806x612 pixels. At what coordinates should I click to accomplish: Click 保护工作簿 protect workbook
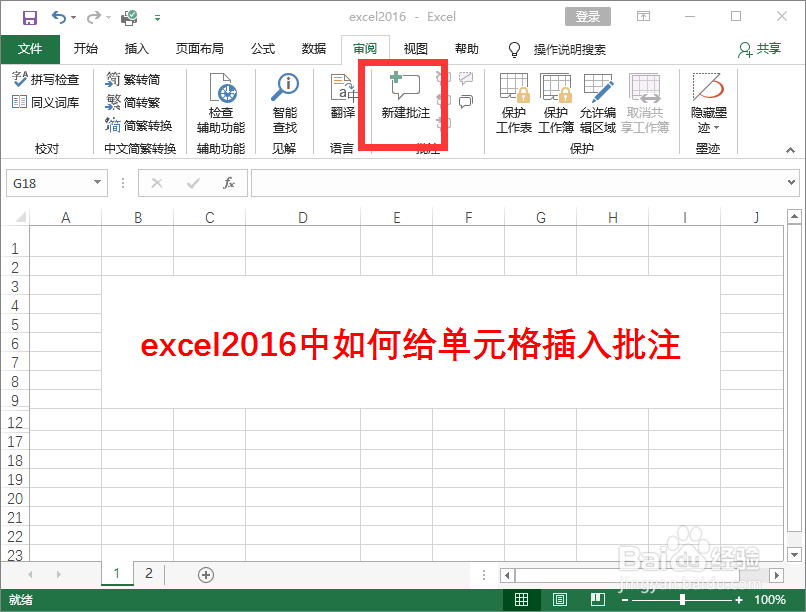click(556, 103)
